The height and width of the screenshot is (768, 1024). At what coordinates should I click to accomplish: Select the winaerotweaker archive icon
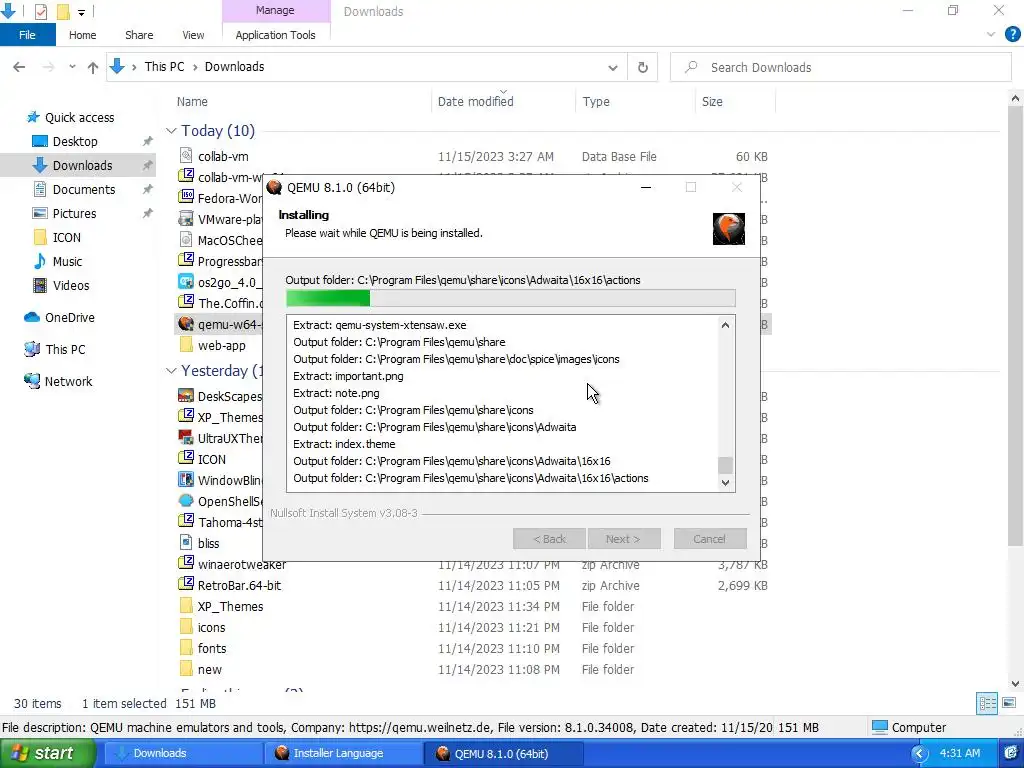[x=186, y=564]
